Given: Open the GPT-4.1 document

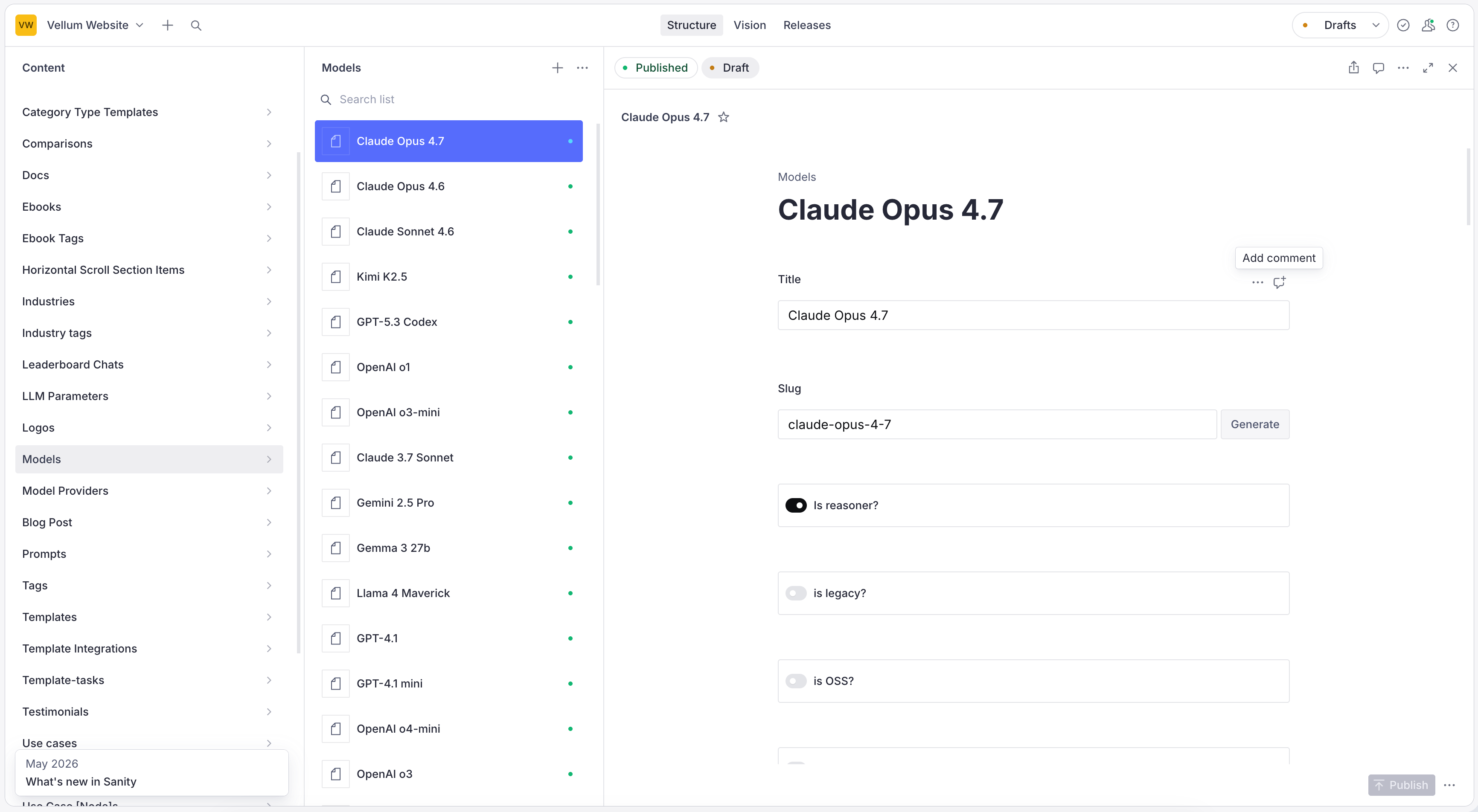Looking at the screenshot, I should point(449,638).
